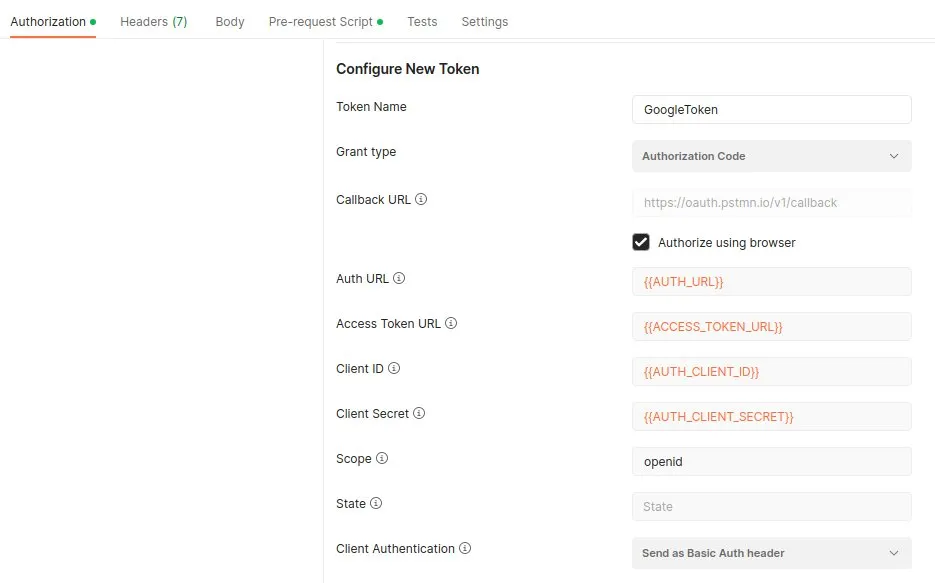Uncheck Authorize using browser

tap(640, 242)
